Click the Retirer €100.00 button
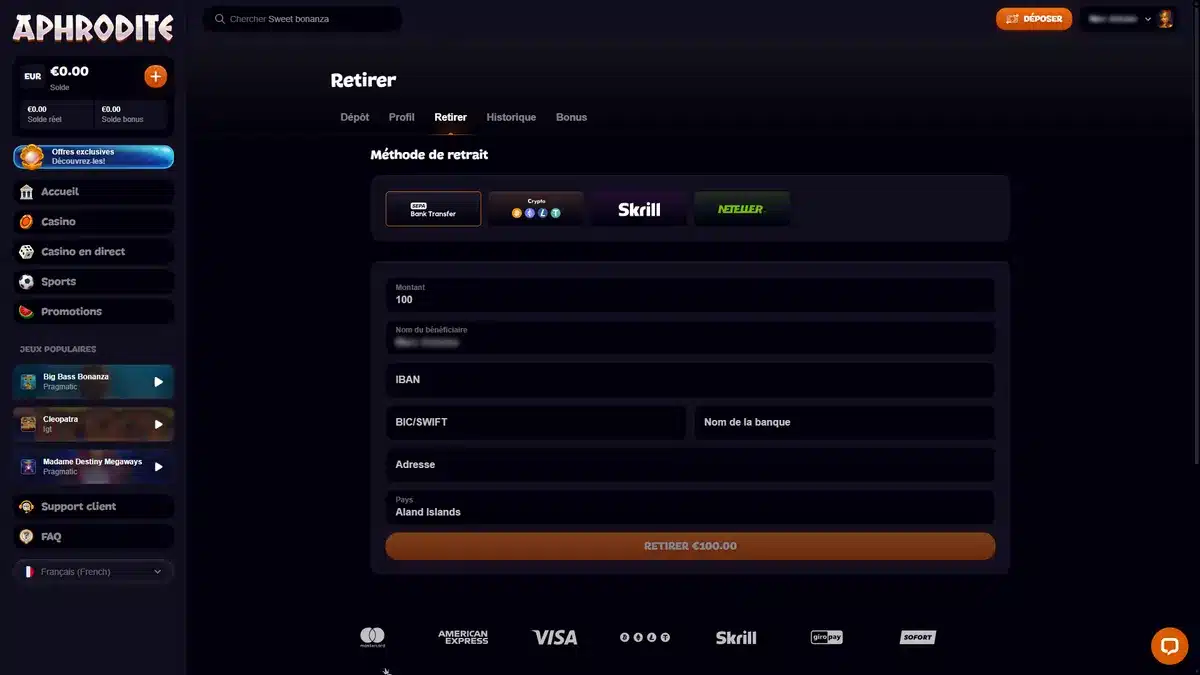This screenshot has width=1200, height=675. 690,546
